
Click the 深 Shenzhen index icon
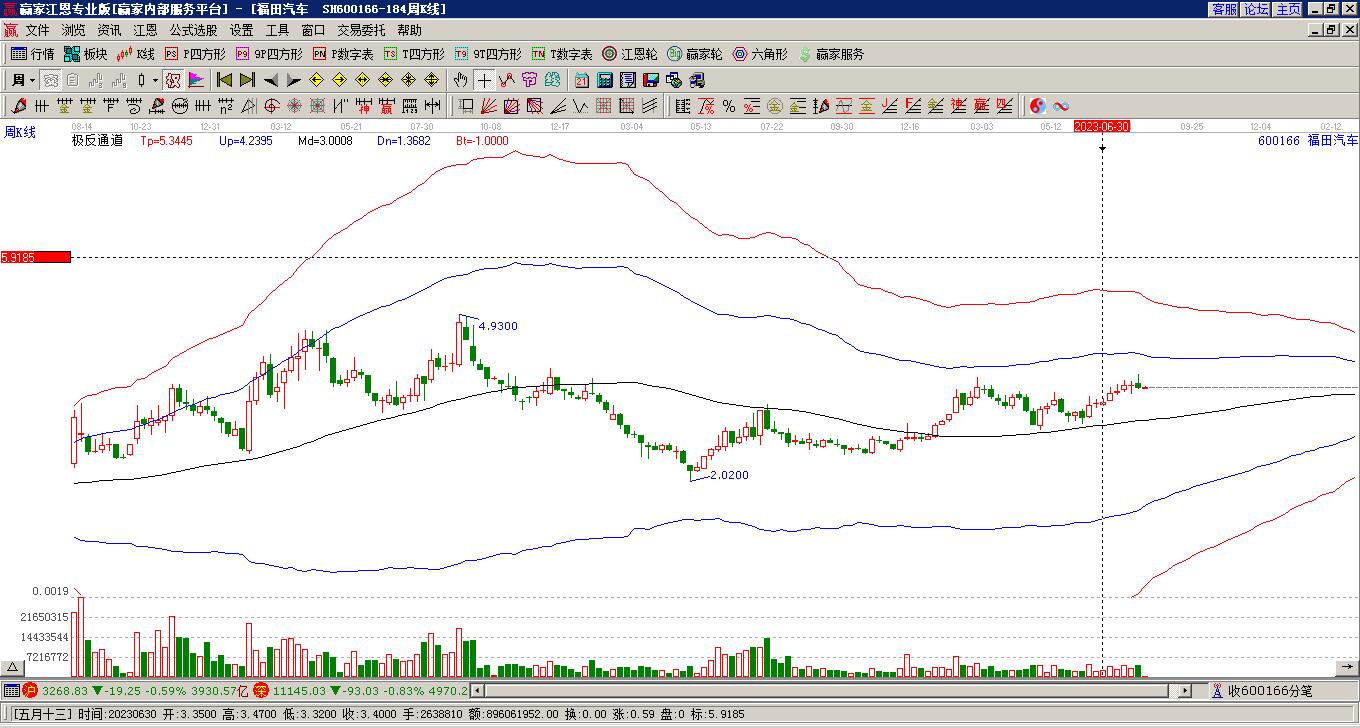[261, 691]
